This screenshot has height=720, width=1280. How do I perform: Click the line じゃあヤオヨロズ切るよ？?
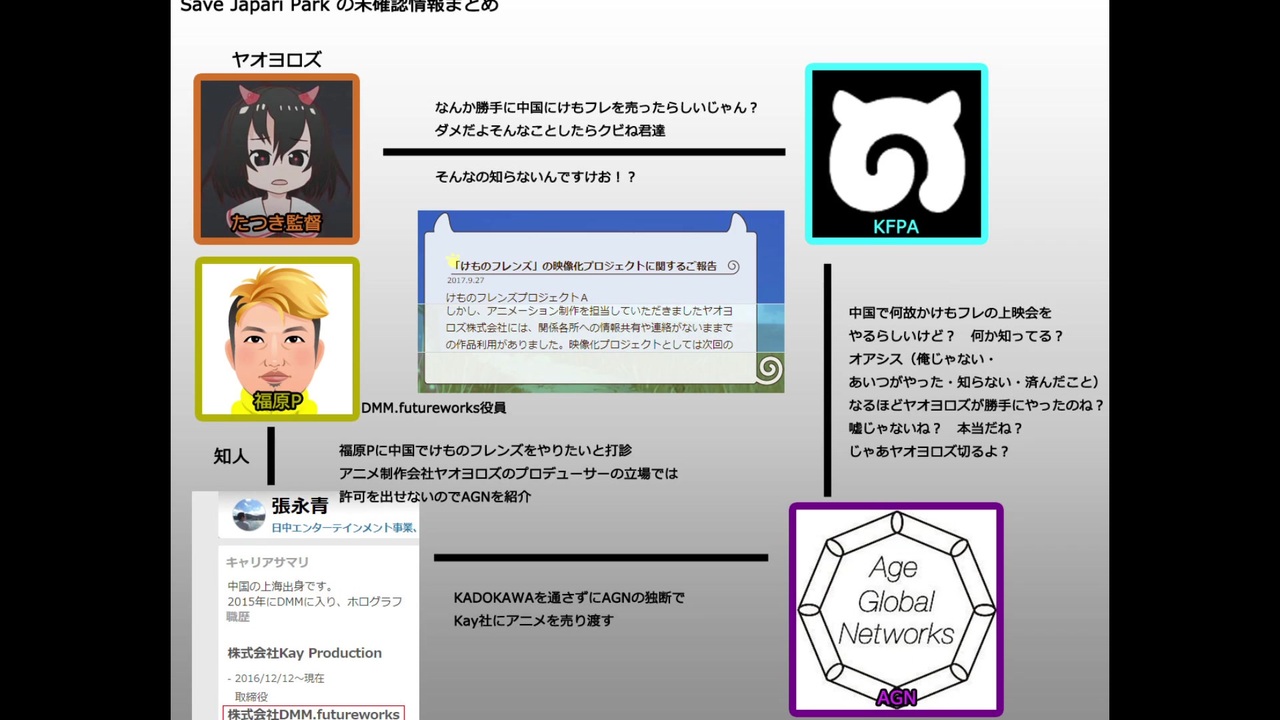(929, 451)
